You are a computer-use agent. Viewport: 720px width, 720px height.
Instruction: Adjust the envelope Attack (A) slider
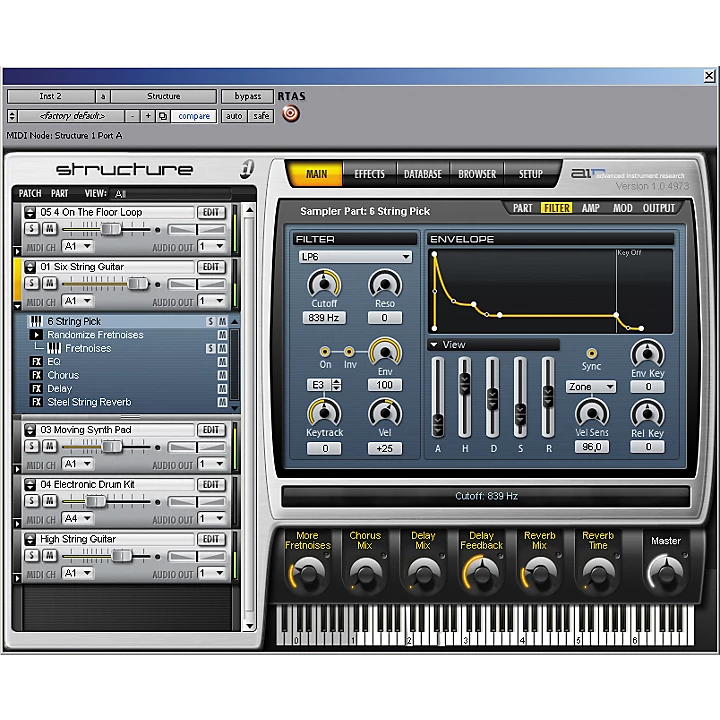click(x=438, y=424)
